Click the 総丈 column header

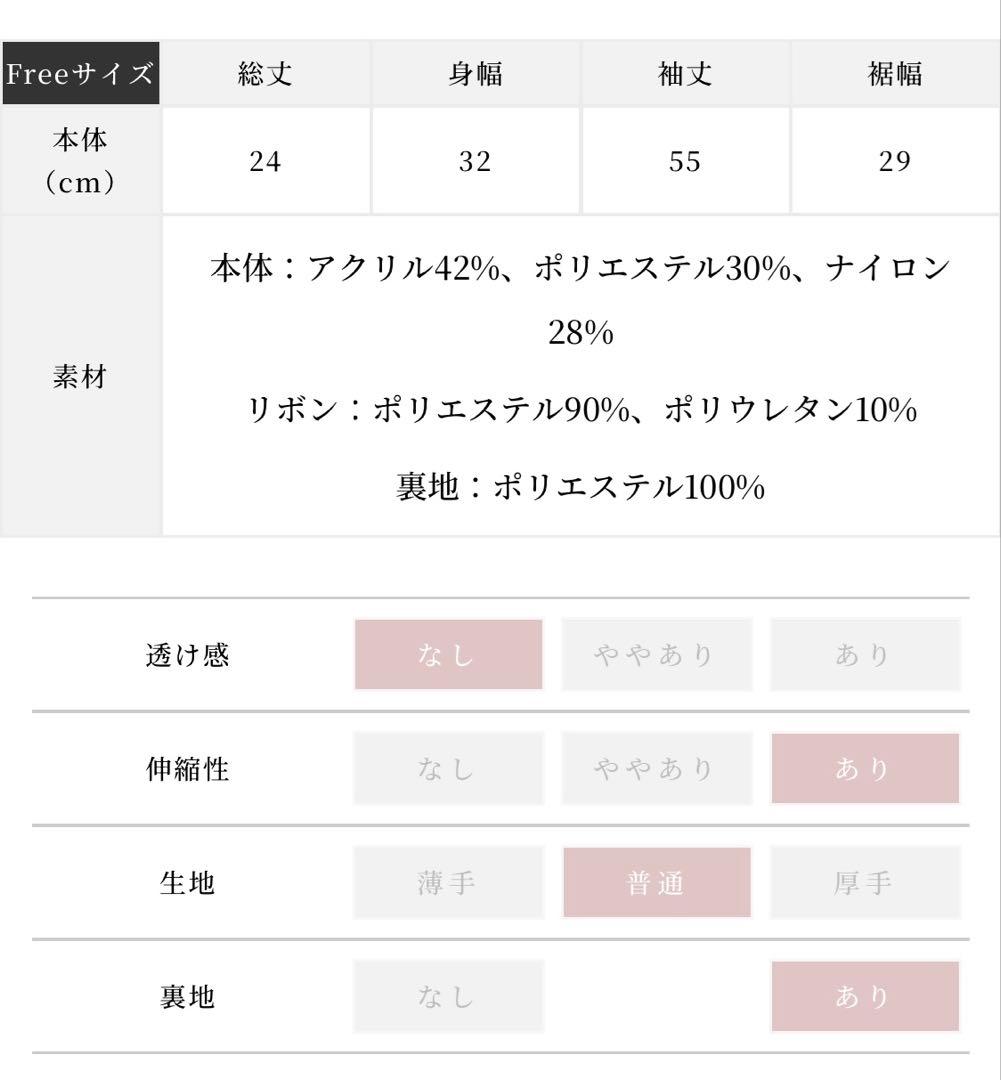(x=266, y=74)
